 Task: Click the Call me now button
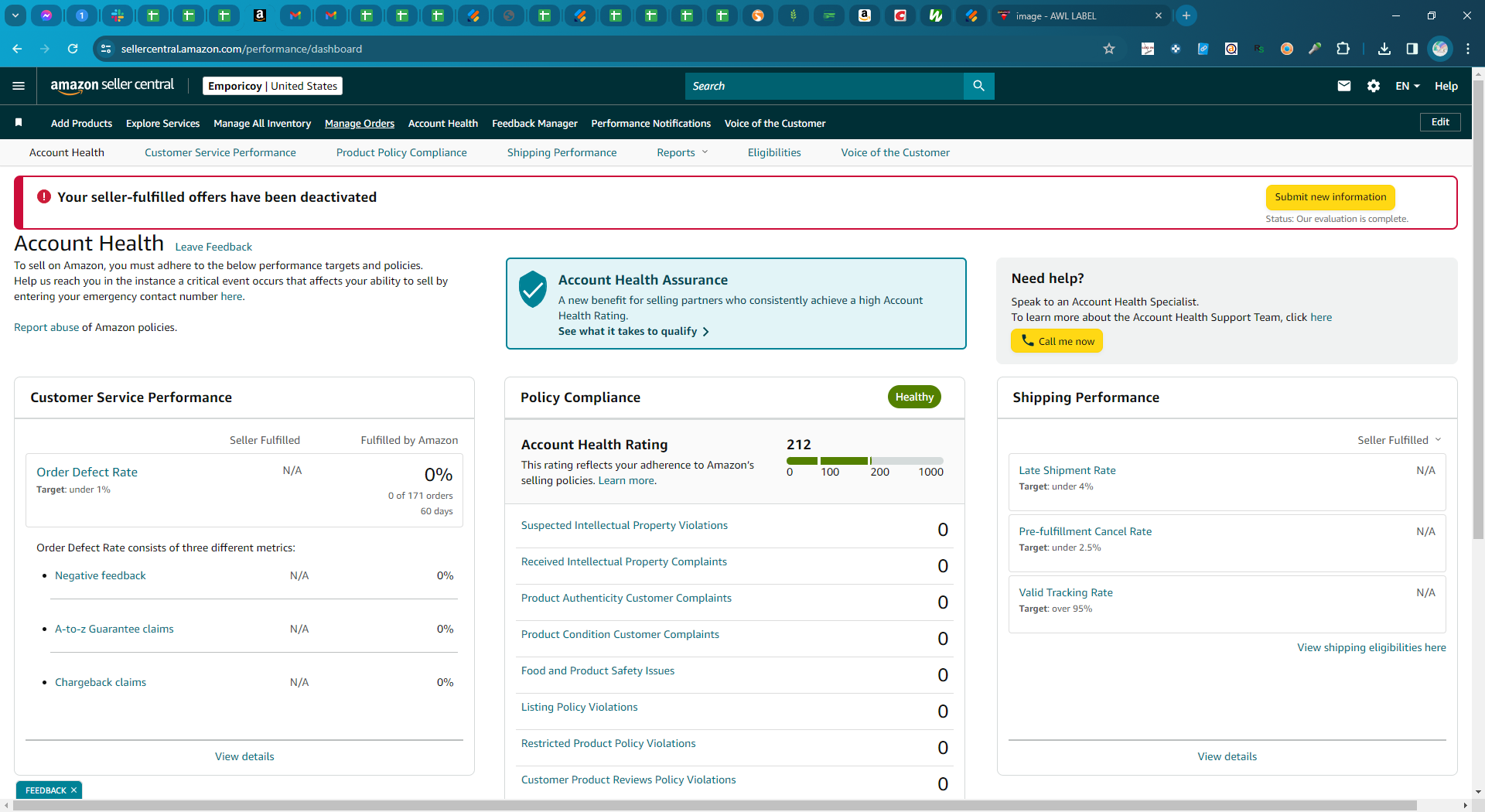(x=1057, y=341)
